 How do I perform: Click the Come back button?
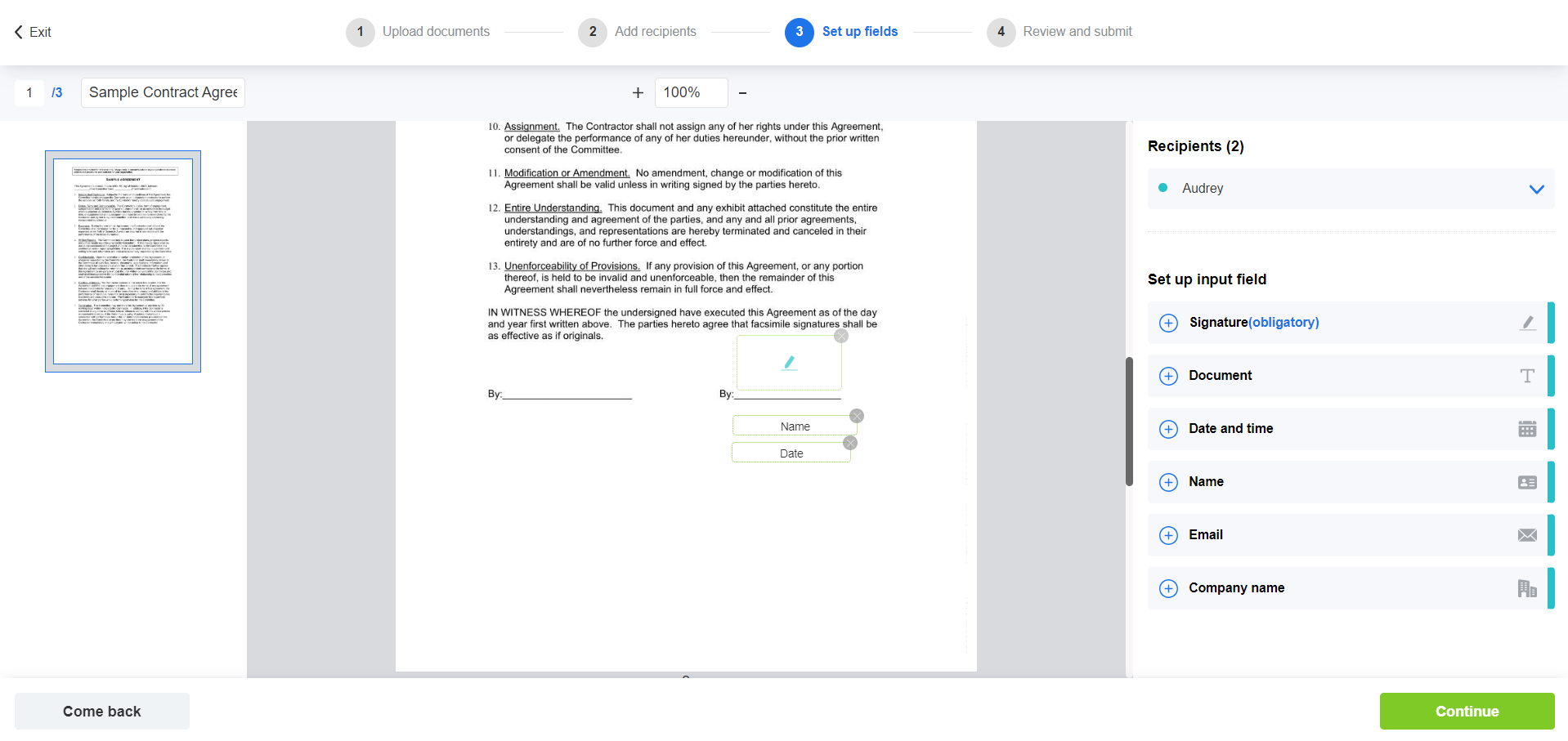[x=102, y=711]
